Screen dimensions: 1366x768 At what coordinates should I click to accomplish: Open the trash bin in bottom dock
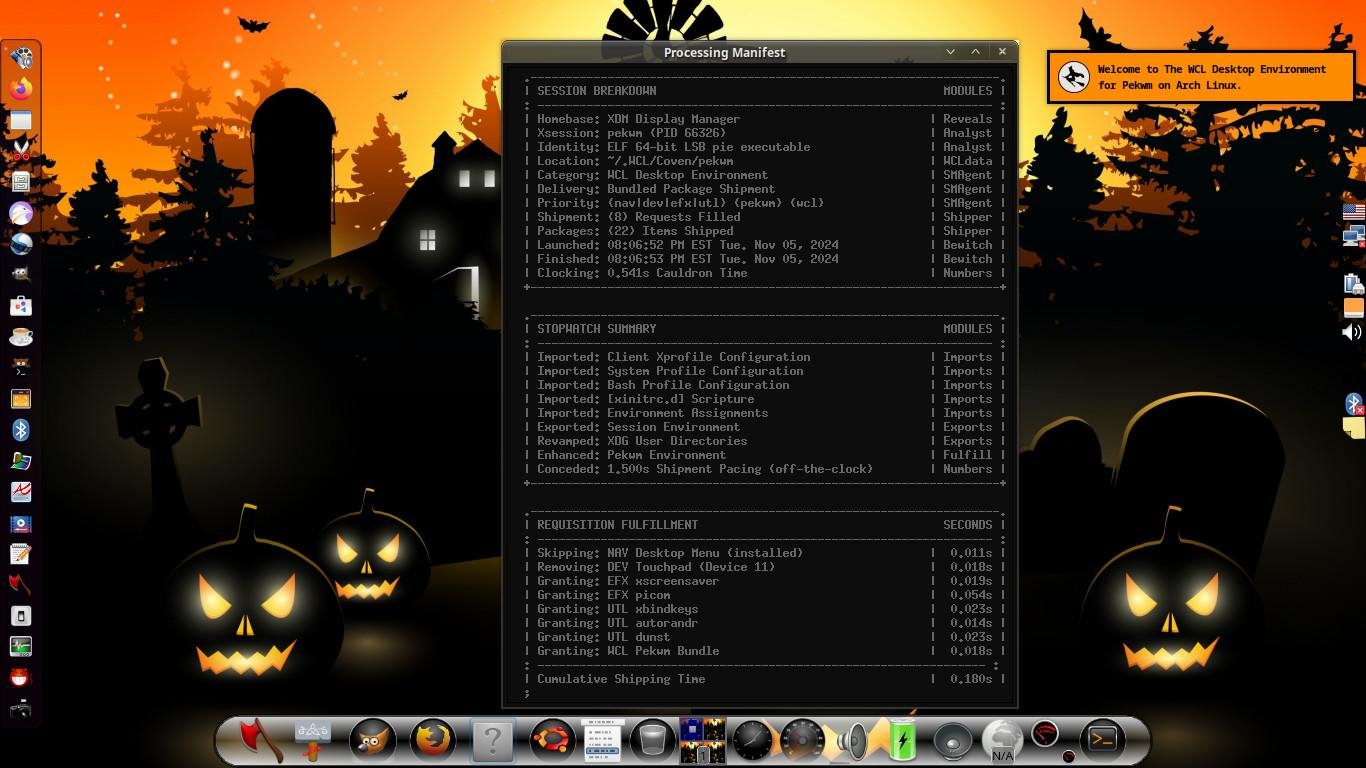click(652, 741)
